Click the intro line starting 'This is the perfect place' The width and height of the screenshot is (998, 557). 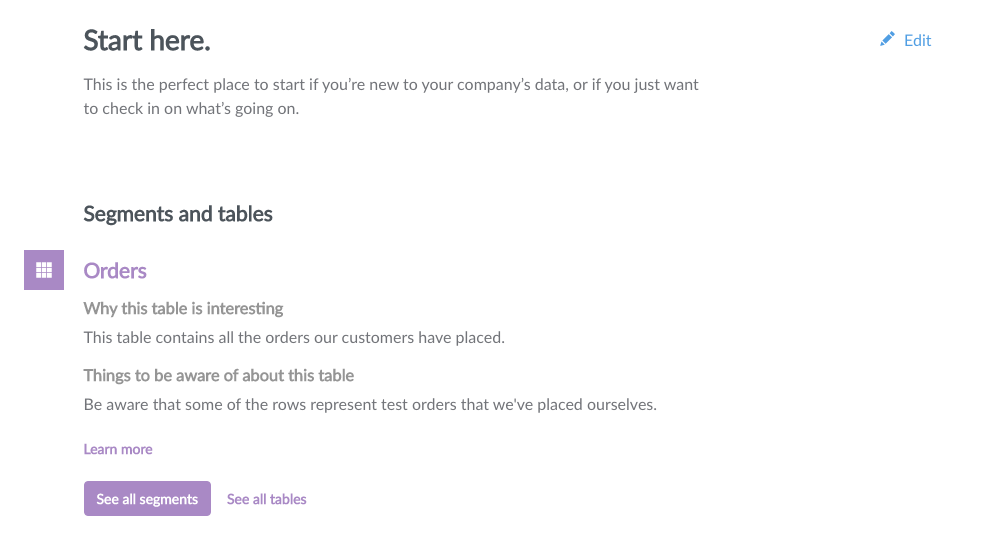391,85
